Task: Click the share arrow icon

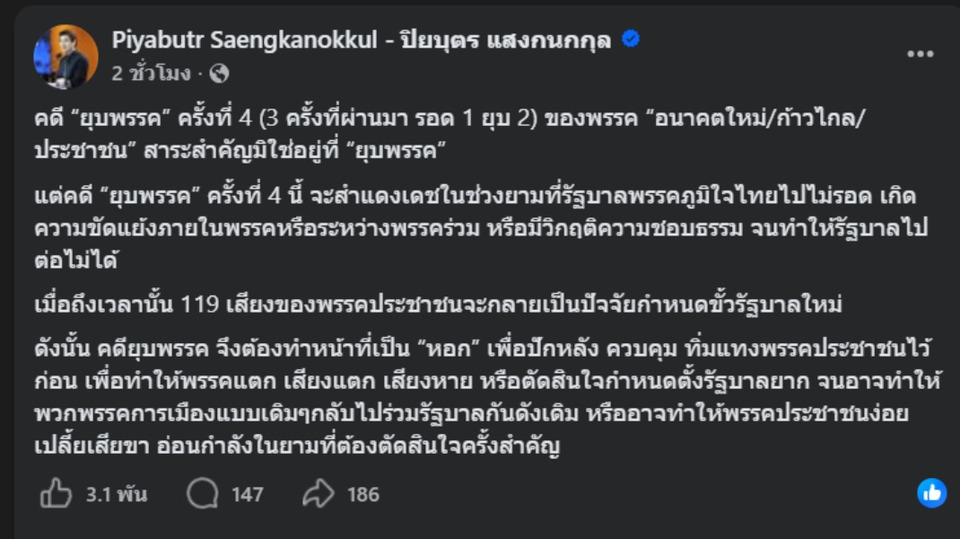Action: pos(317,493)
